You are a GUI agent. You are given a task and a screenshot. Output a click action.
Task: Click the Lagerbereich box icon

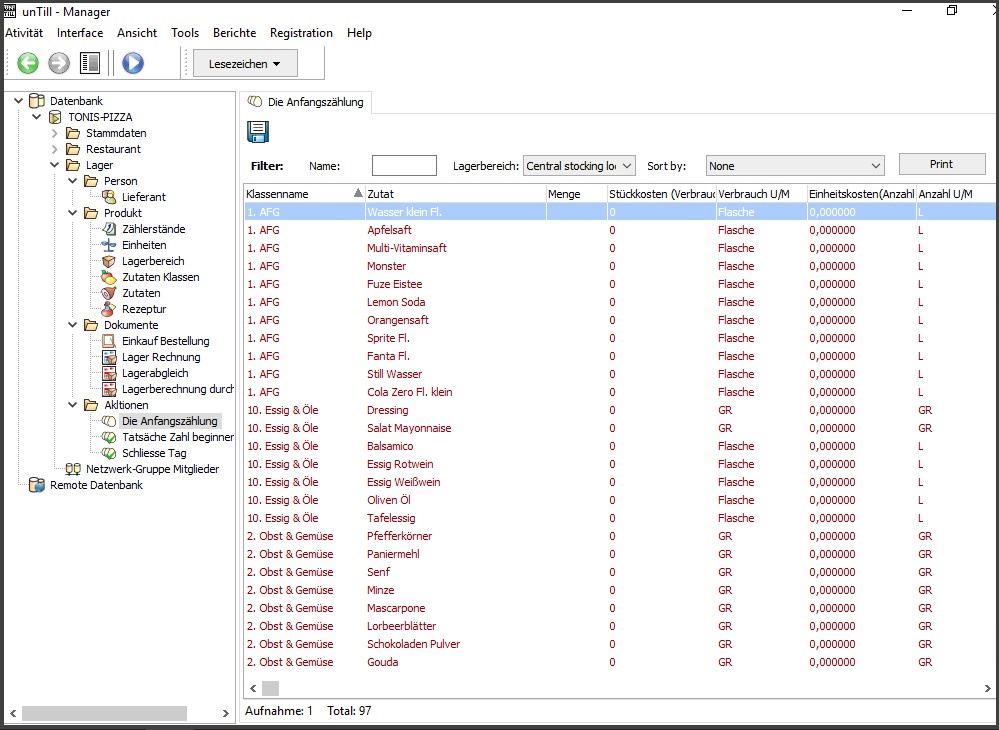point(110,261)
